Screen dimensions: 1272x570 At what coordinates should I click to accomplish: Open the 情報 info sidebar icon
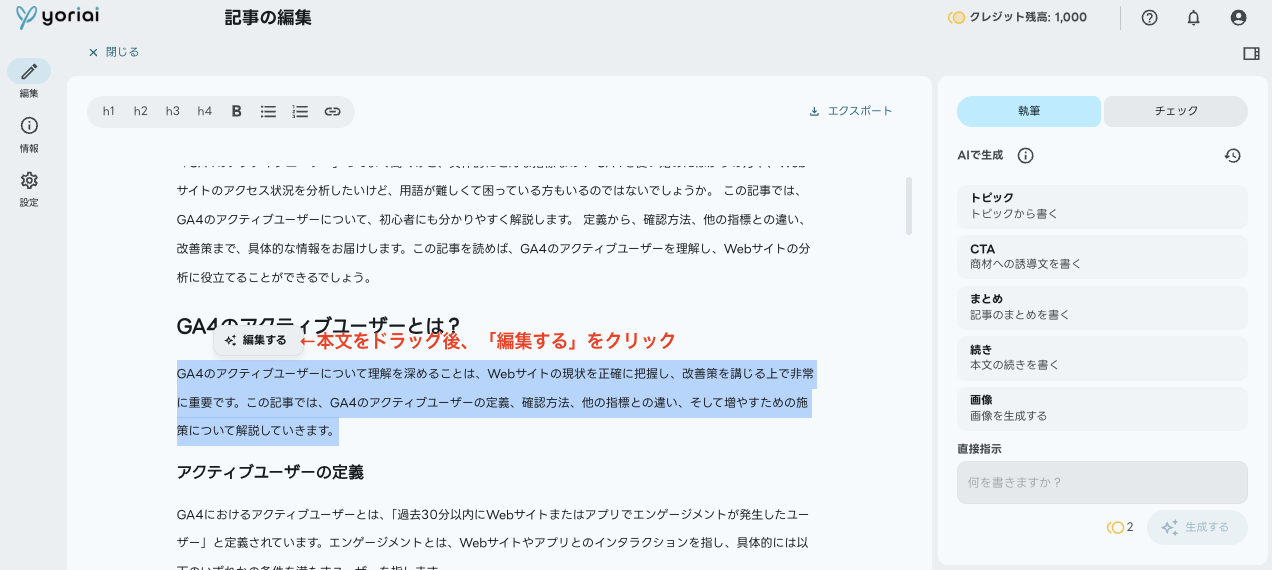29,126
